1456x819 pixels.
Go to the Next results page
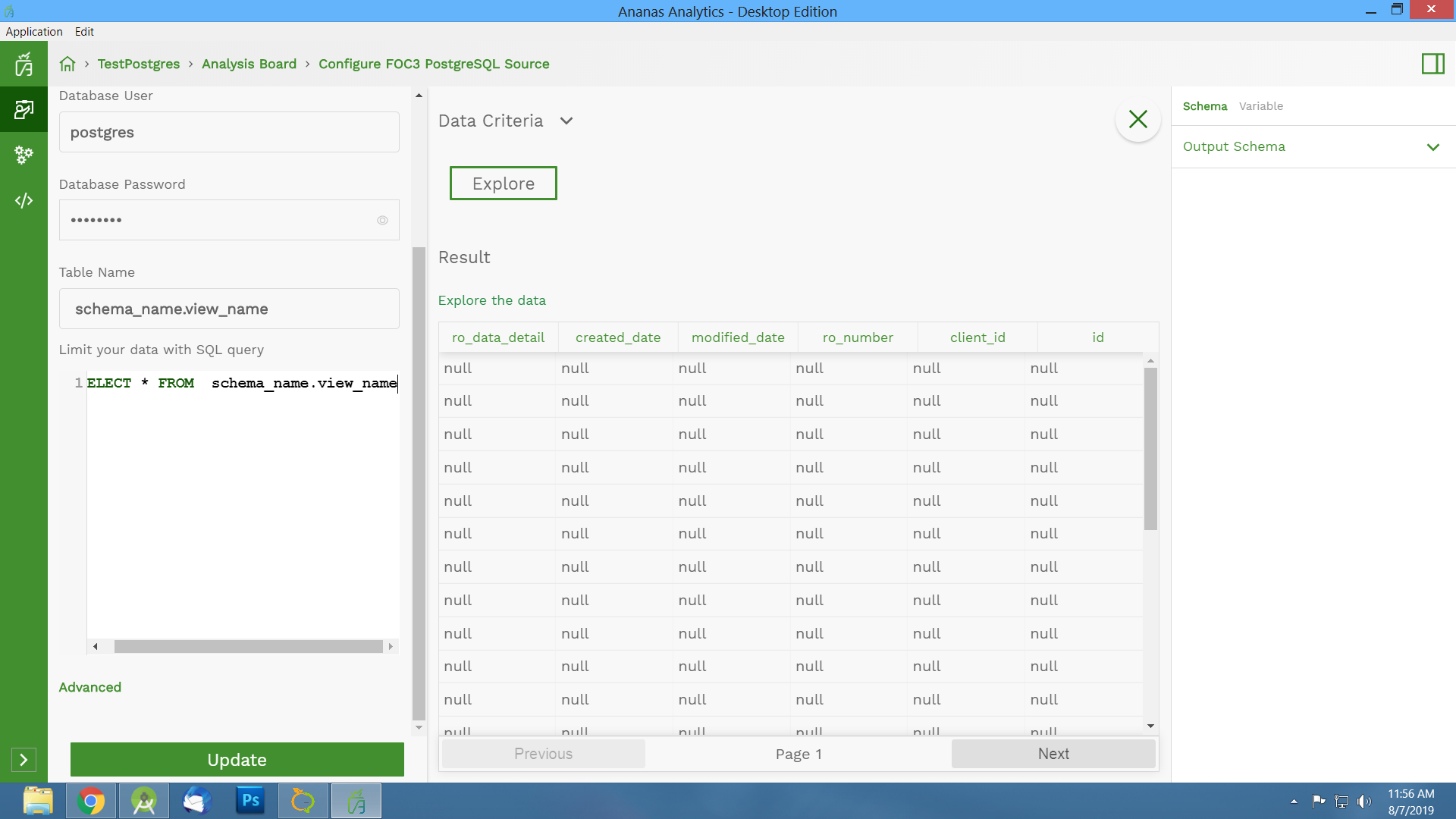coord(1053,754)
